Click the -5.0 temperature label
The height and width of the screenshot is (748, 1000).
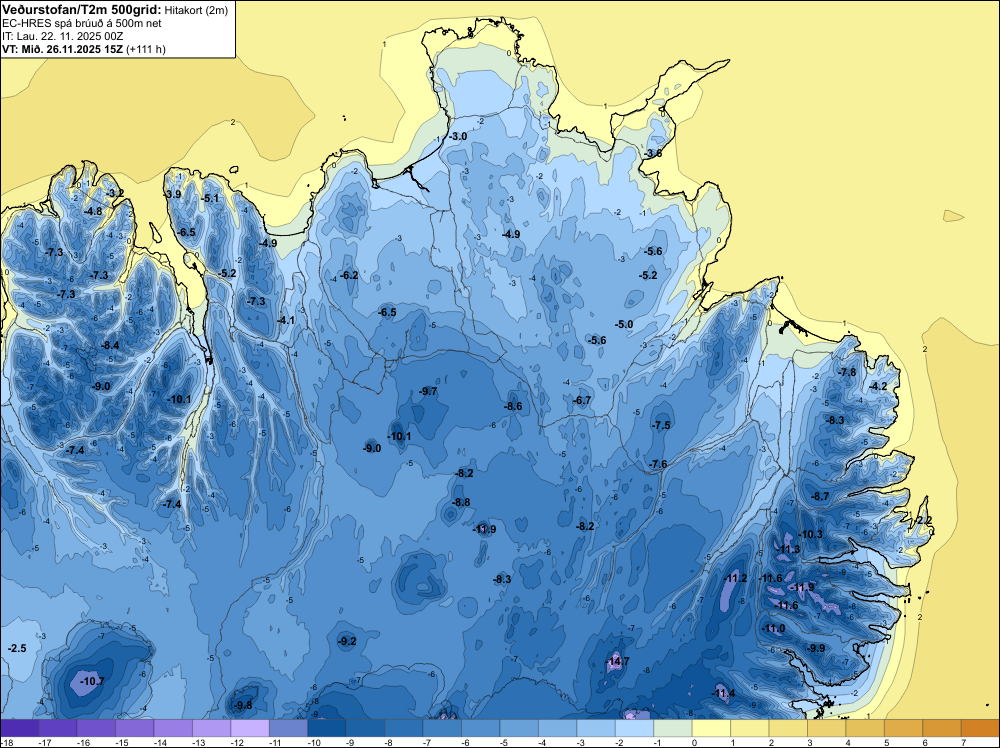coord(624,325)
